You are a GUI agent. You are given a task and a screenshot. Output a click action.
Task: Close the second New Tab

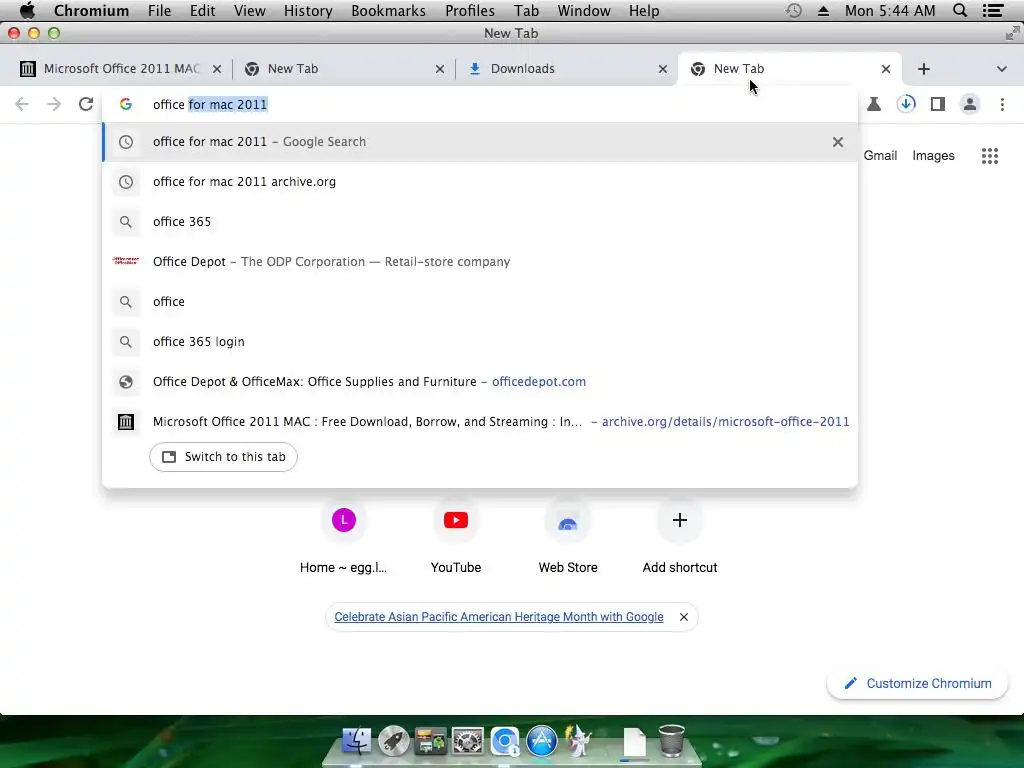tap(440, 69)
